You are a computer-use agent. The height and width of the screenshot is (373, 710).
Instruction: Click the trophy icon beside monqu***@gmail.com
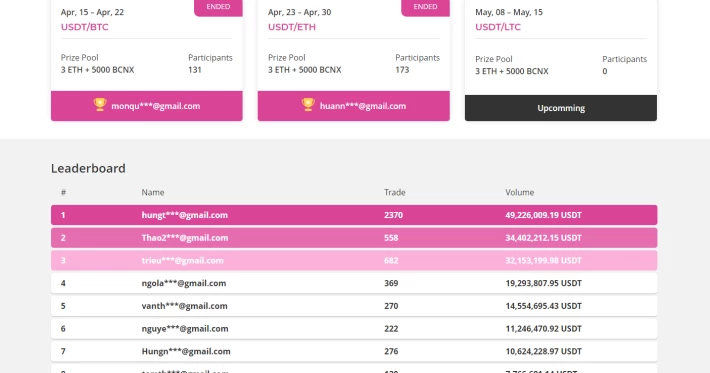coord(100,105)
